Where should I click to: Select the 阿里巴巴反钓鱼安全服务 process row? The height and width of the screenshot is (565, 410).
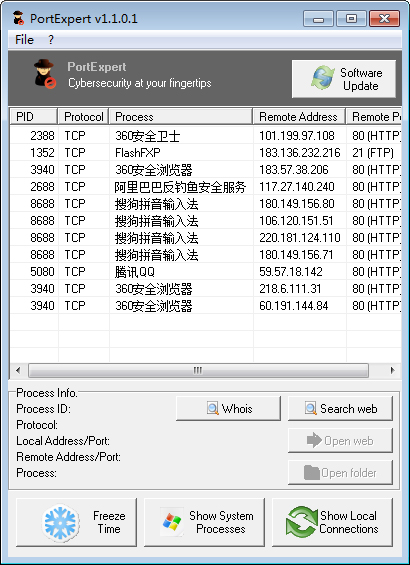click(205, 187)
